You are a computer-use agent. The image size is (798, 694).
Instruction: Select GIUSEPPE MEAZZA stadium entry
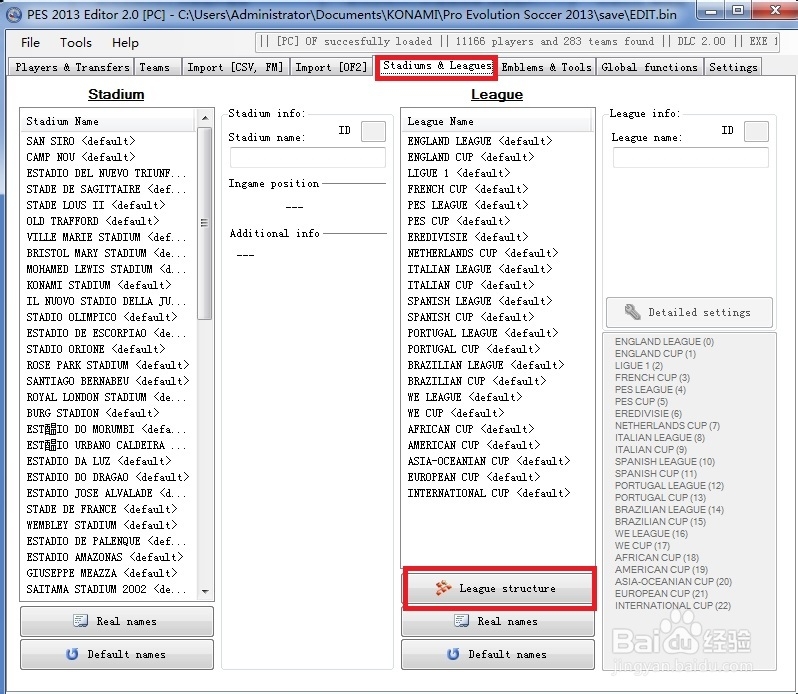(102, 573)
